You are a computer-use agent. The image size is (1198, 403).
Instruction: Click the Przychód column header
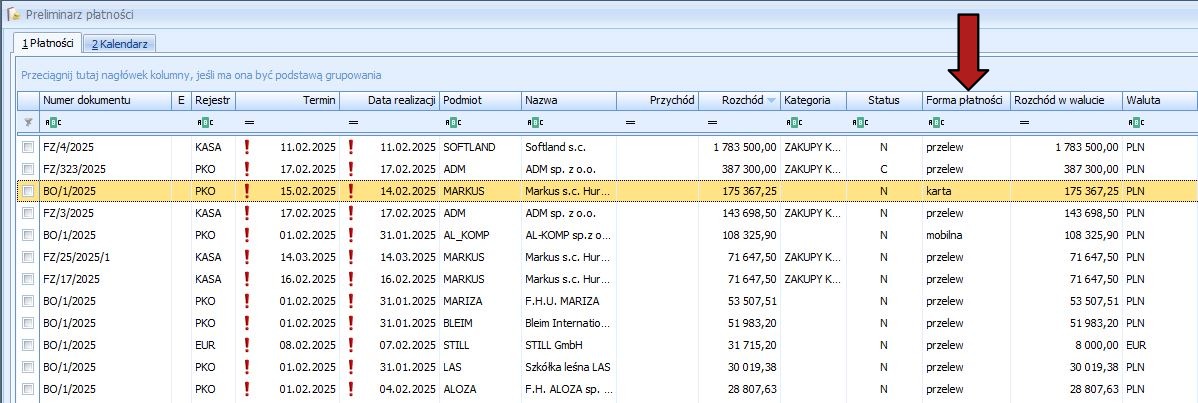(657, 100)
